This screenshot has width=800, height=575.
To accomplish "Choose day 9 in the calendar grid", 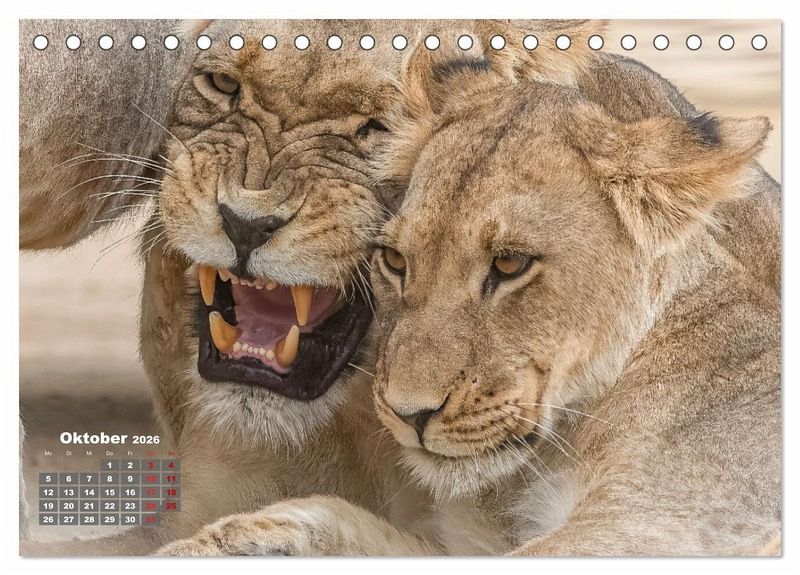I will 130,479.
